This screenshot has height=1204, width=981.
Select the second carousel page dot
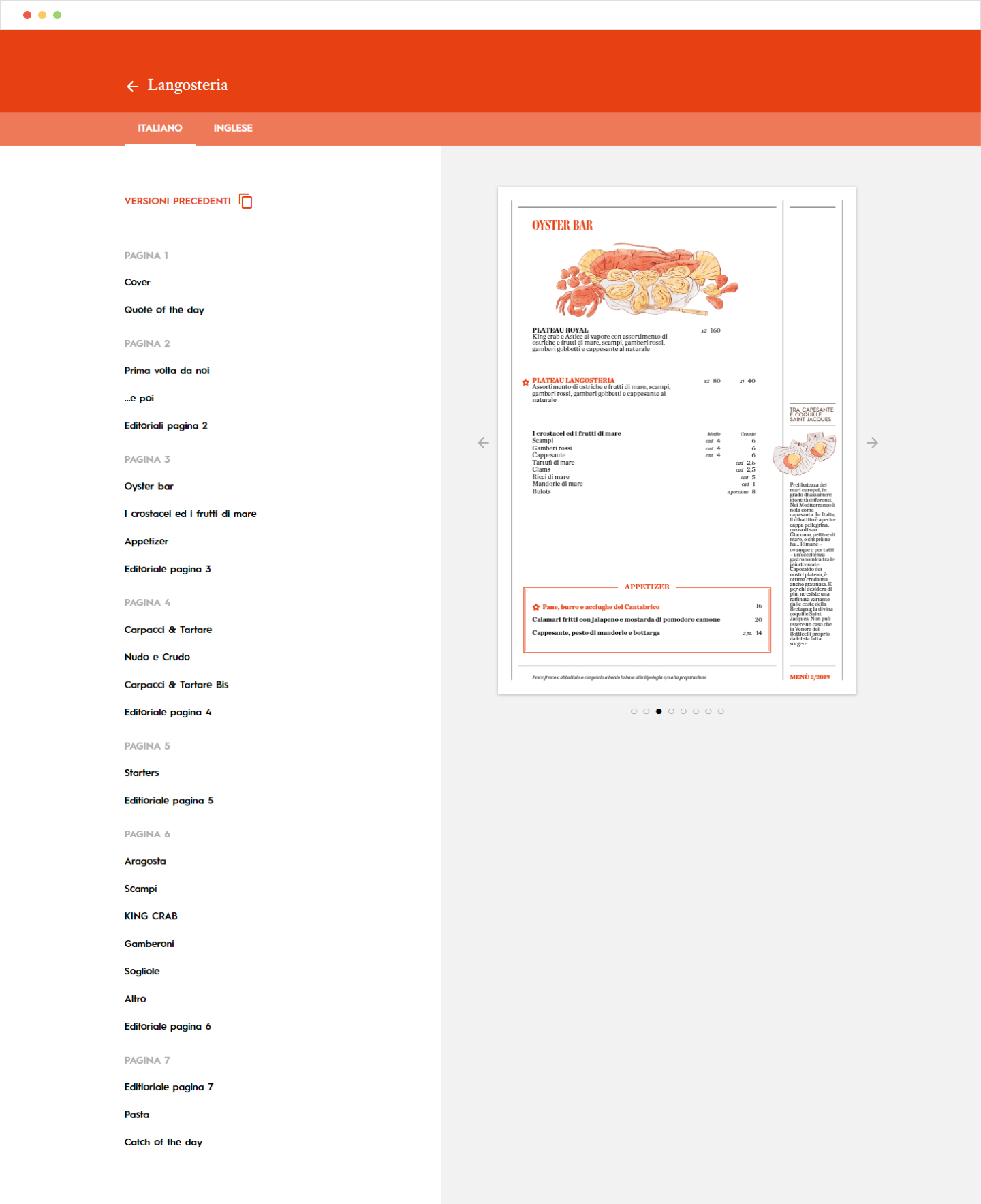pyautogui.click(x=647, y=711)
